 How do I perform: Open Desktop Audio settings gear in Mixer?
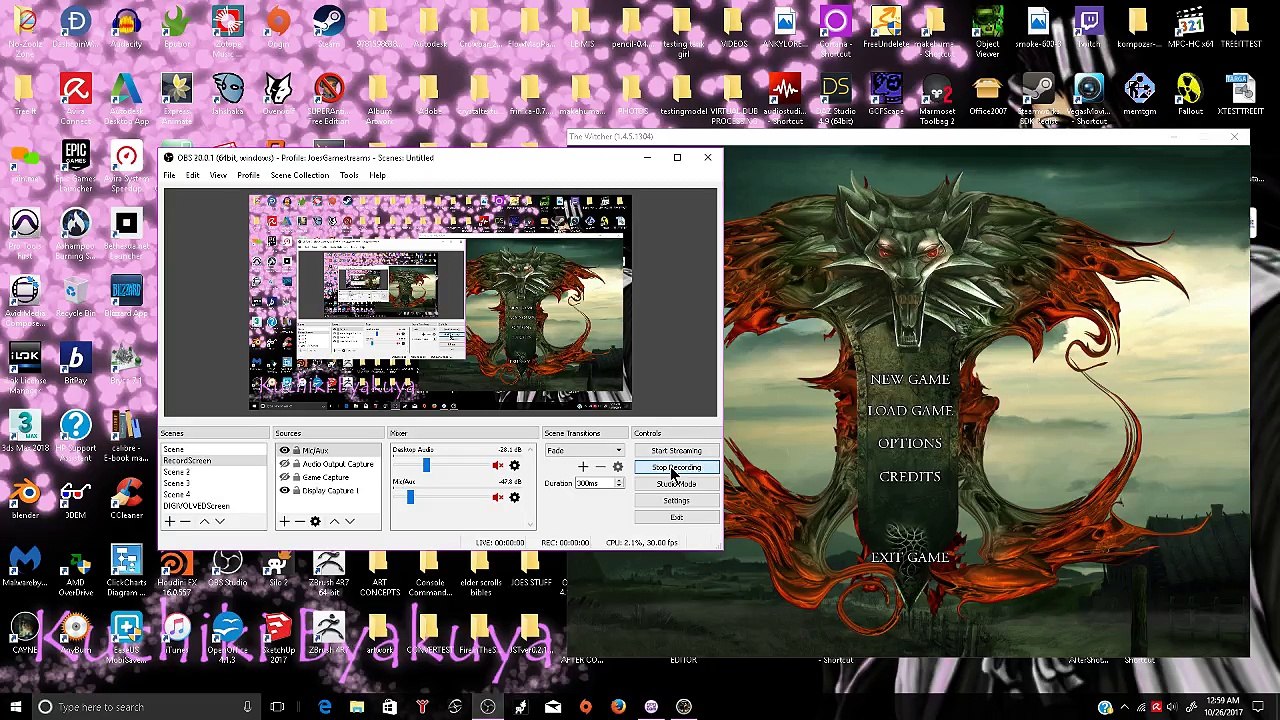(514, 466)
